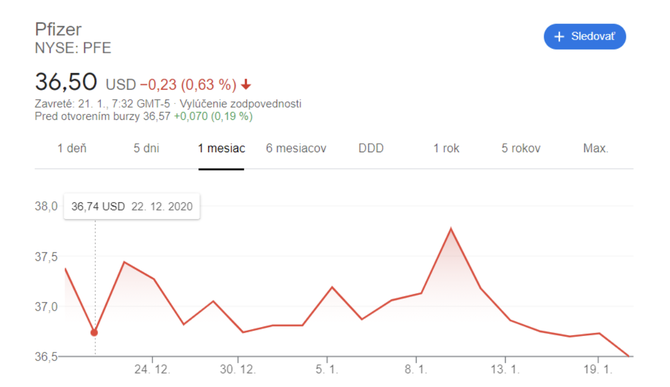Click the Pfizer company title
The height and width of the screenshot is (387, 670).
click(58, 29)
